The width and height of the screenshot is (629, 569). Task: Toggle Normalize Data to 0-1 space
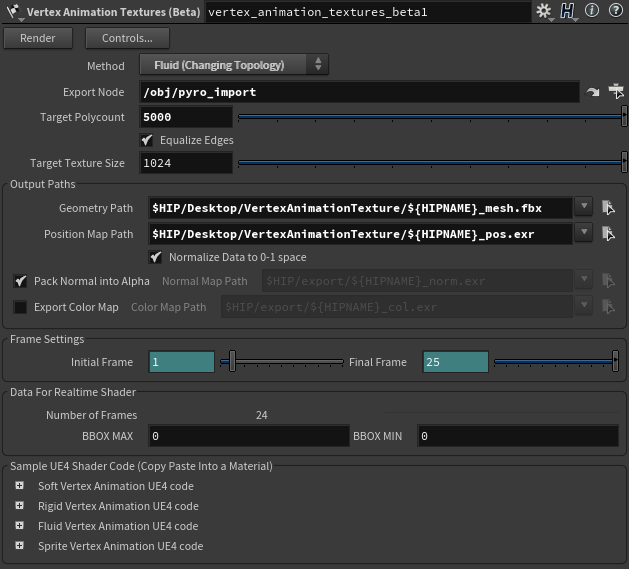[x=156, y=257]
